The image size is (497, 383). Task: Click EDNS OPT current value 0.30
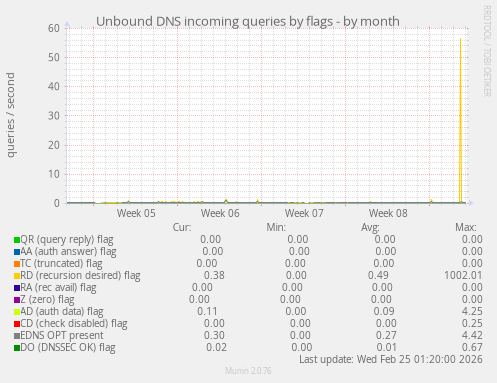click(x=214, y=336)
